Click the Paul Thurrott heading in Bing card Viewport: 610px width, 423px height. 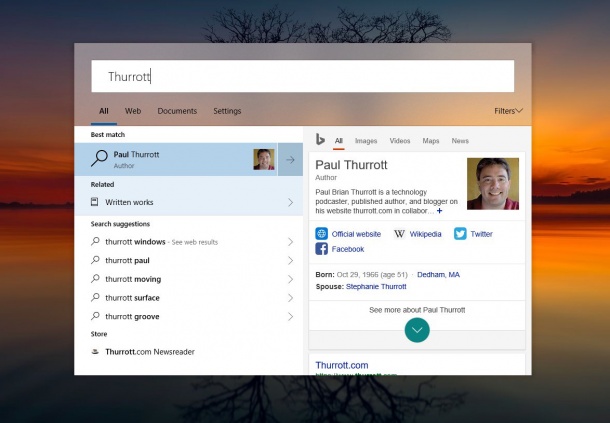pyautogui.click(x=351, y=165)
